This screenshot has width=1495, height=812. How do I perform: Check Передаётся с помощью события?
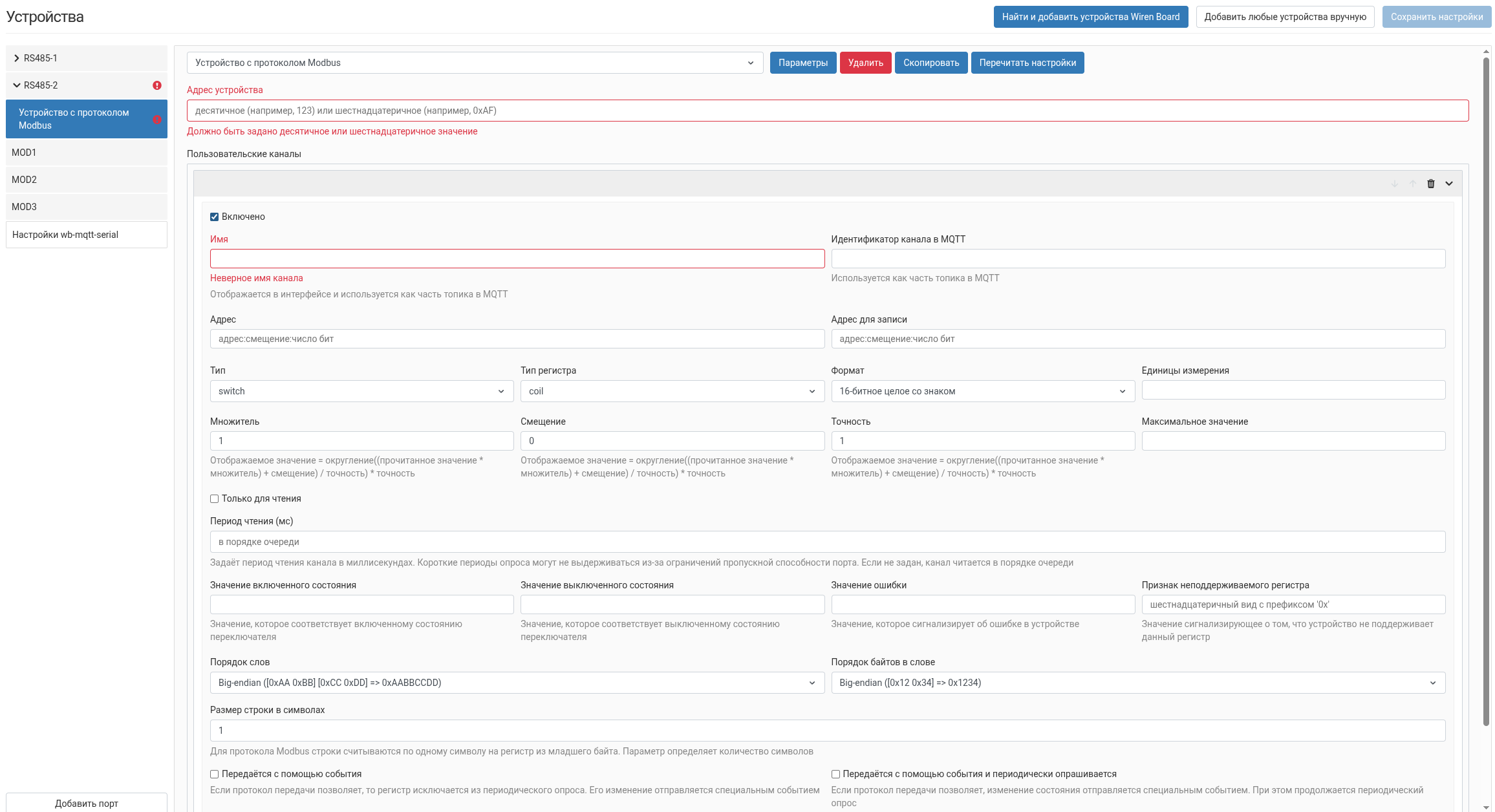[x=215, y=774]
